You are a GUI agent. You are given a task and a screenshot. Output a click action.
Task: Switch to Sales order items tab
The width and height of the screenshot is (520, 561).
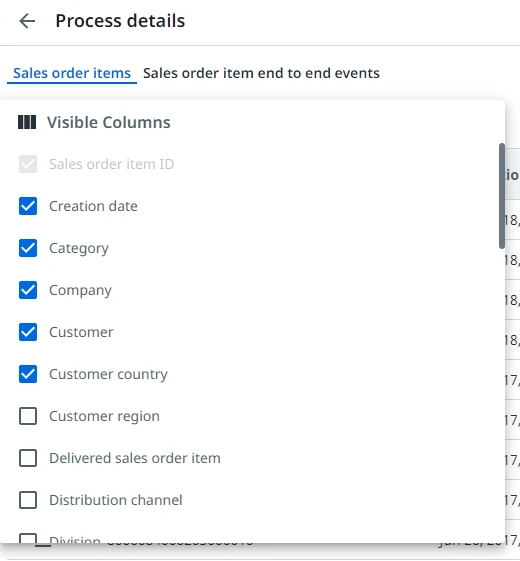(72, 73)
